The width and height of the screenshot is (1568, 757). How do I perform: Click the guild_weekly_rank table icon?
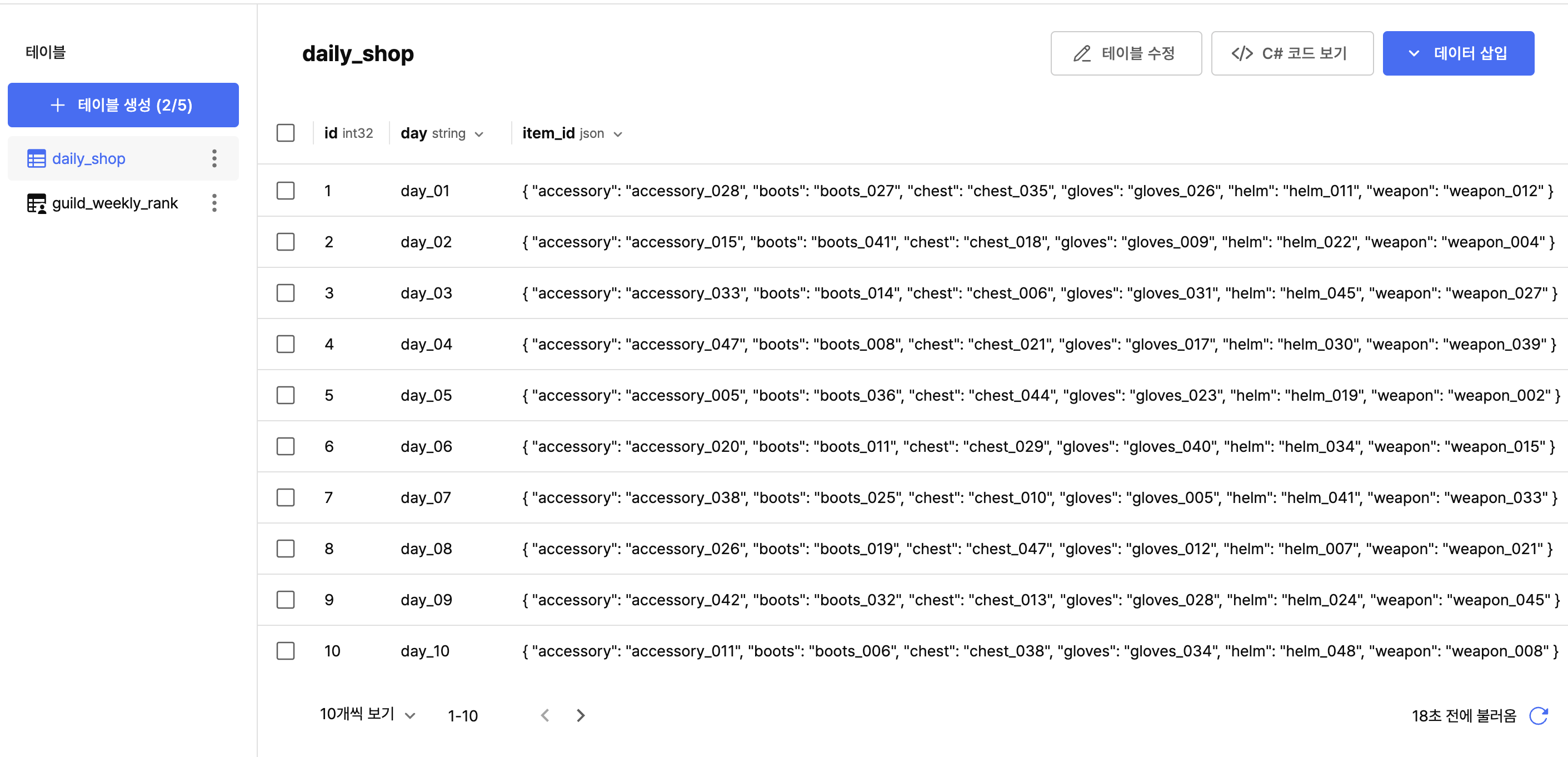tap(36, 203)
